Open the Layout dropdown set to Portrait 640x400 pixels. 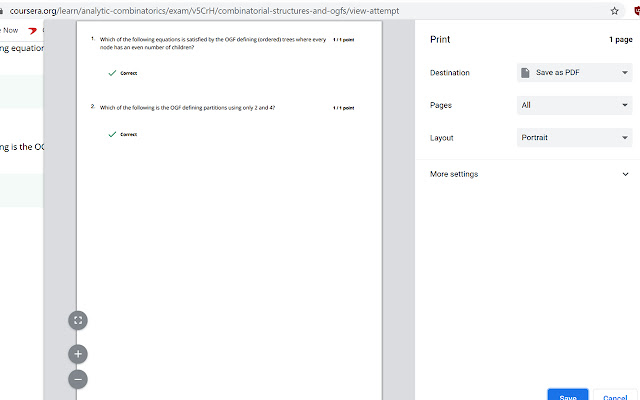[574, 137]
